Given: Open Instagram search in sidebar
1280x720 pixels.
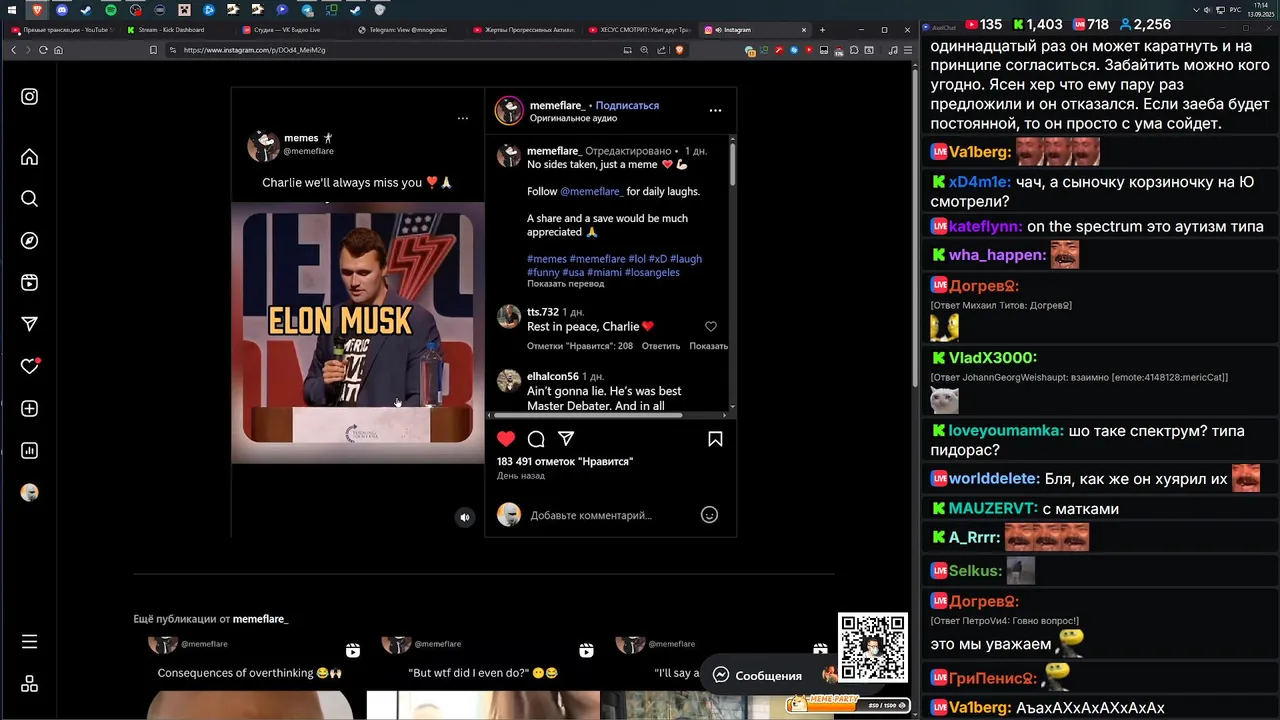Looking at the screenshot, I should point(30,199).
